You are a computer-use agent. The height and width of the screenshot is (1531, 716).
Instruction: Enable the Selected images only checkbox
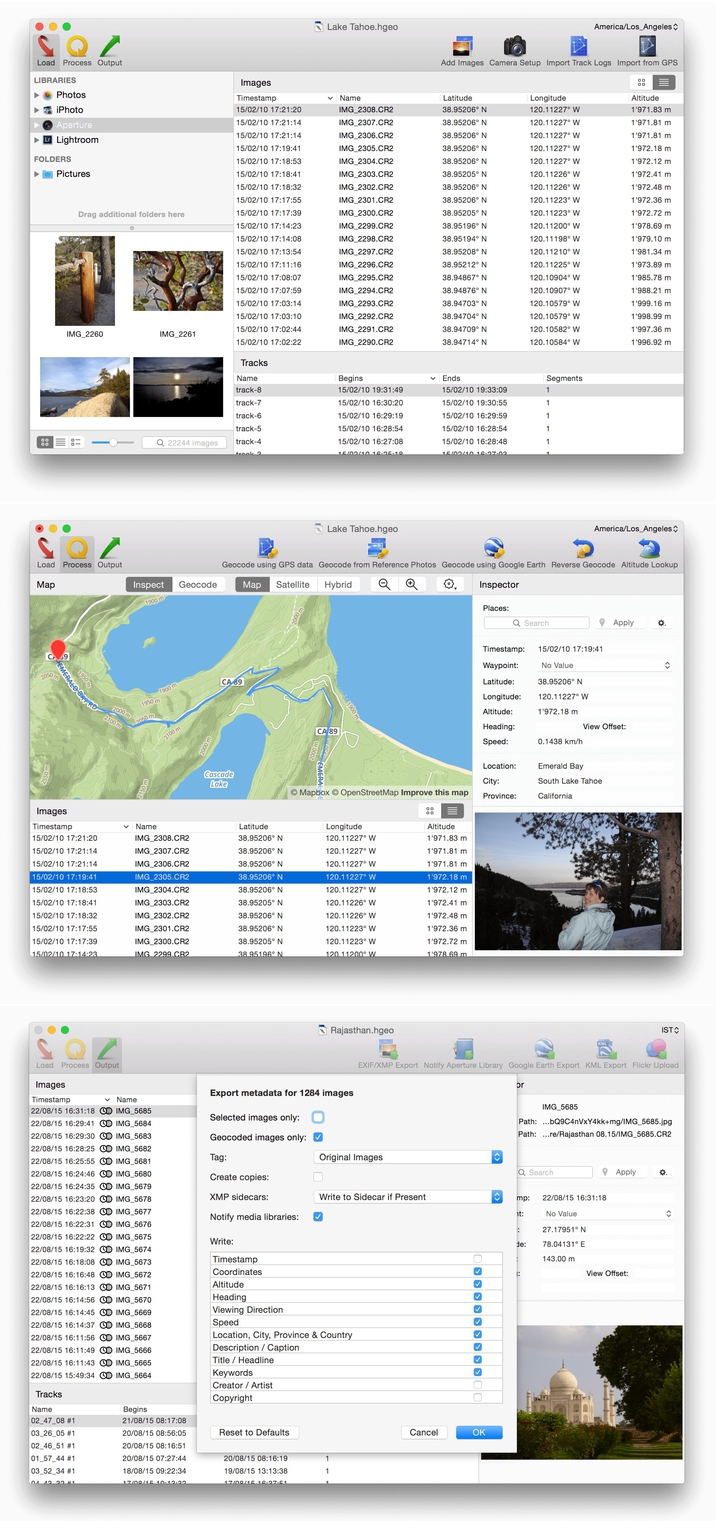tap(318, 1117)
